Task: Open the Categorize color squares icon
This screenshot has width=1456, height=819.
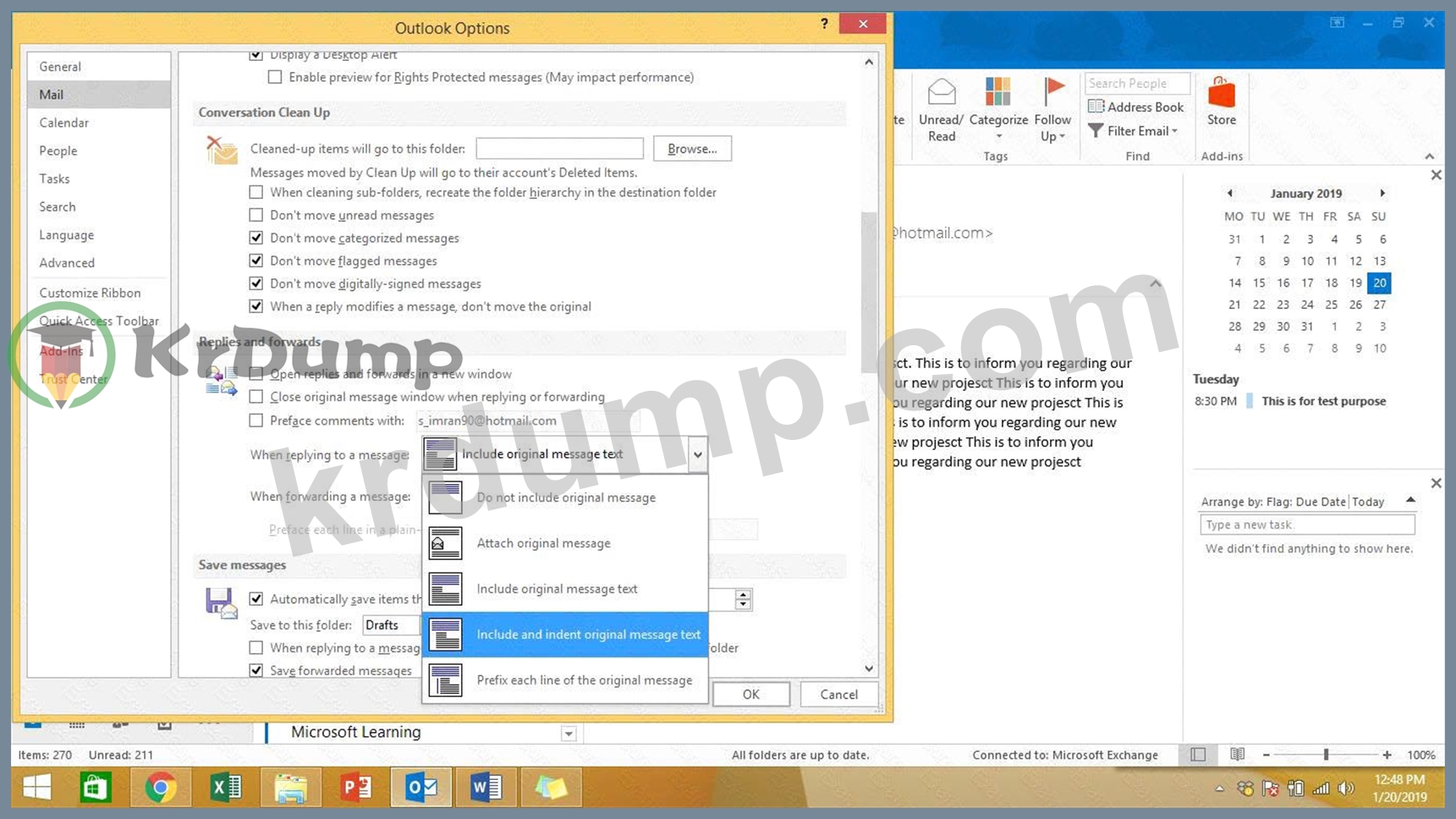Action: [x=998, y=91]
